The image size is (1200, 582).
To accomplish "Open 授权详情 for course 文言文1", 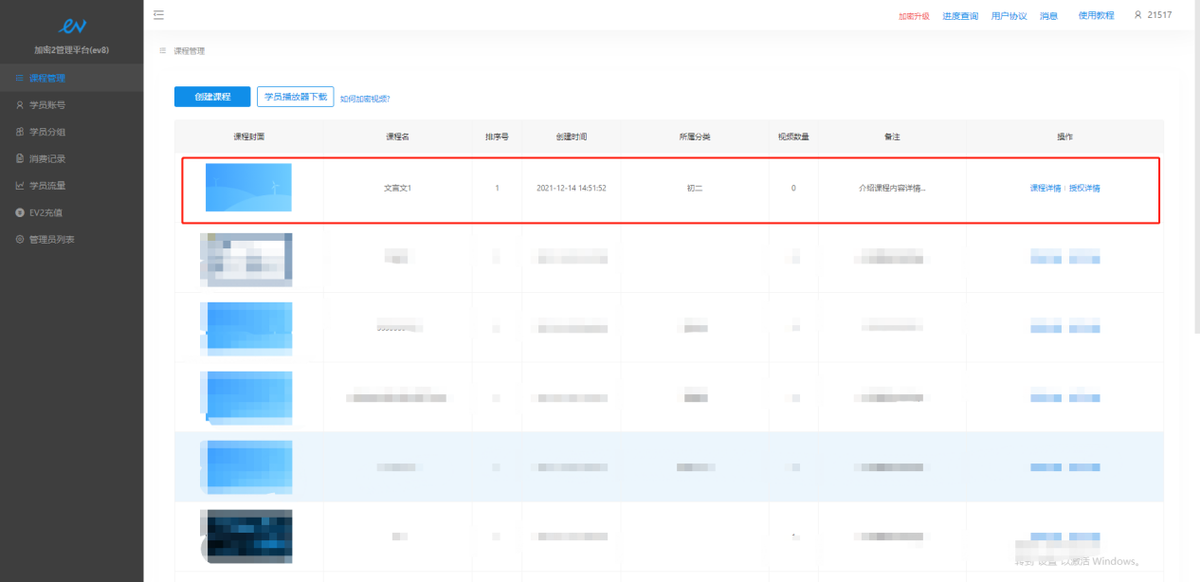I will [x=1085, y=188].
